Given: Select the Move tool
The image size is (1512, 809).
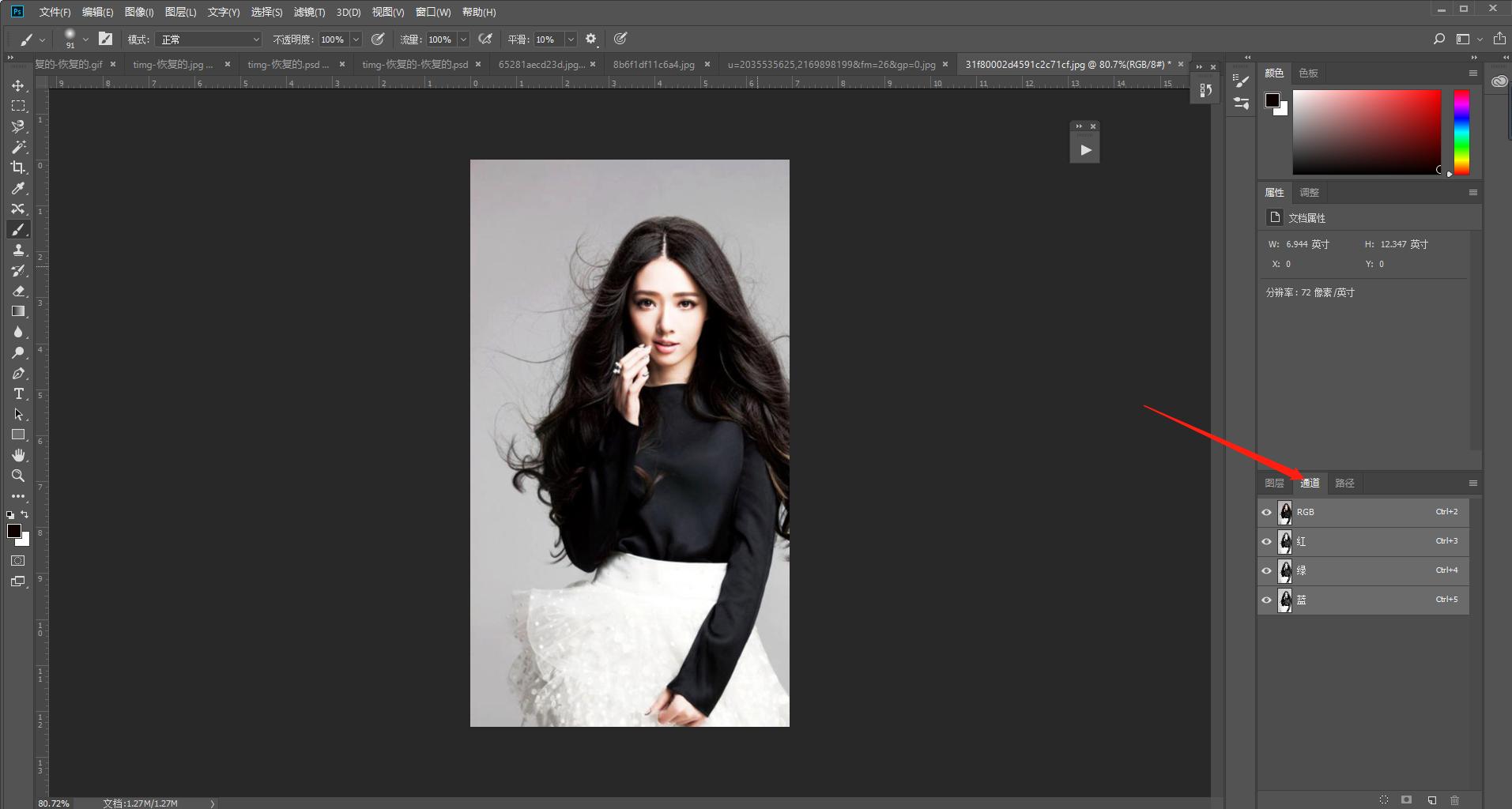Looking at the screenshot, I should pyautogui.click(x=17, y=85).
